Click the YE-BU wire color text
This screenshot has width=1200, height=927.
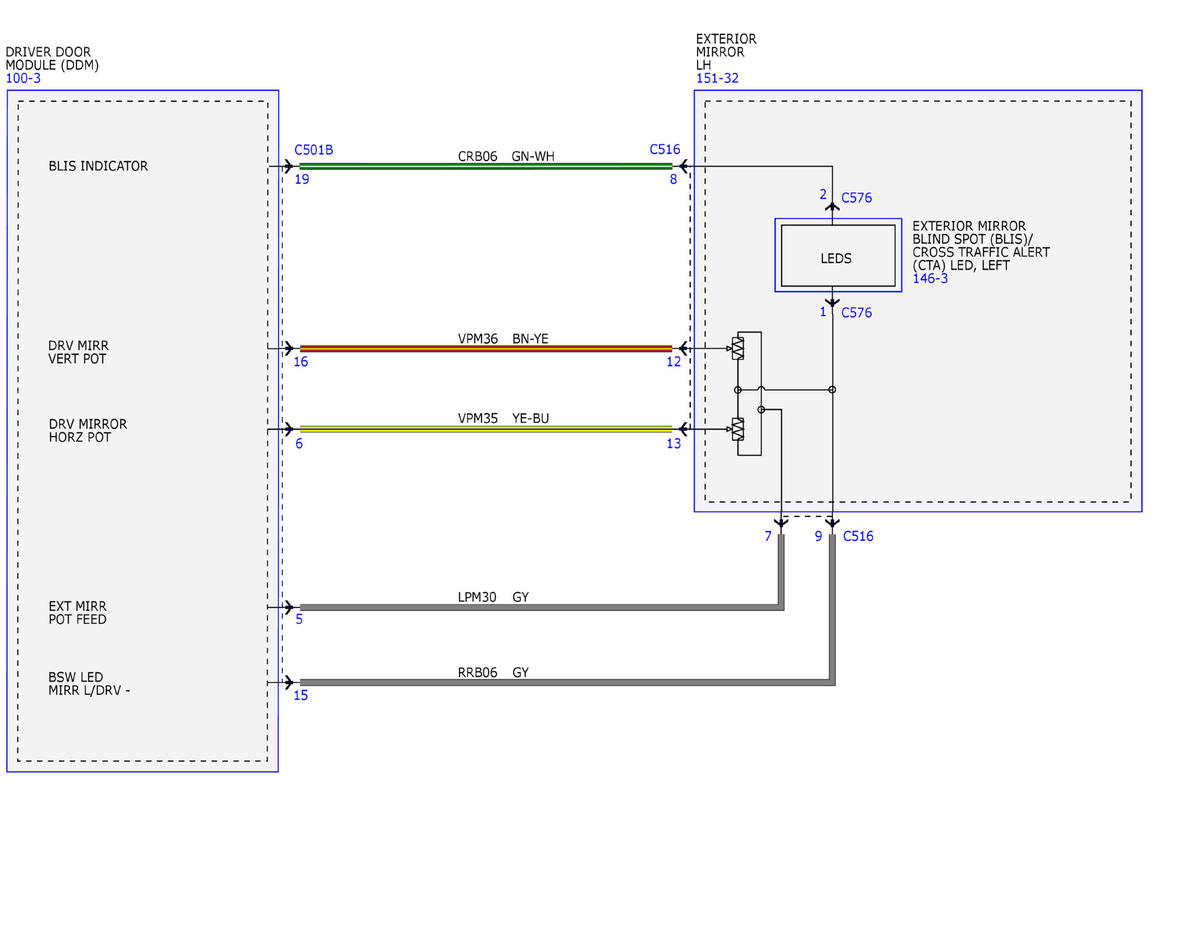coord(530,418)
